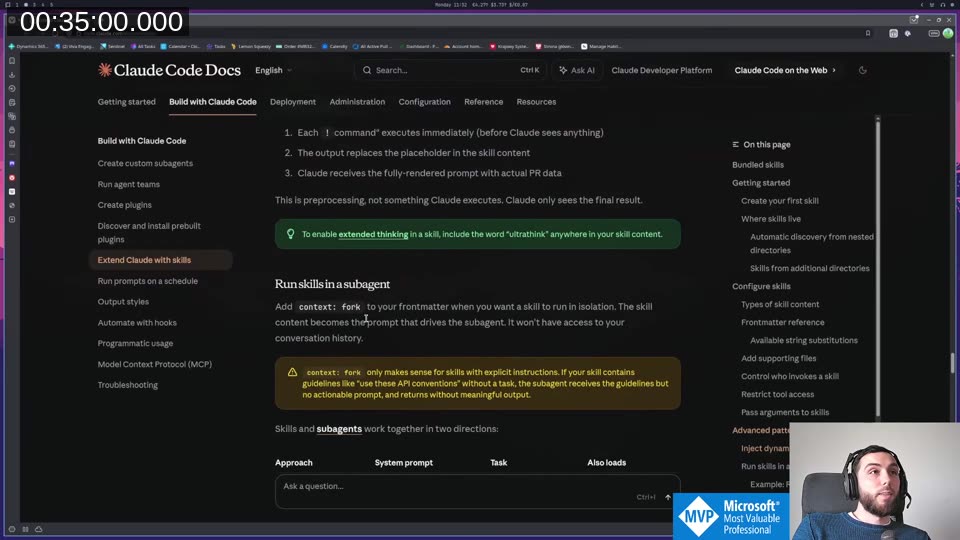Click the sparkle icon on Ask AI
The width and height of the screenshot is (960, 540).
click(x=563, y=70)
